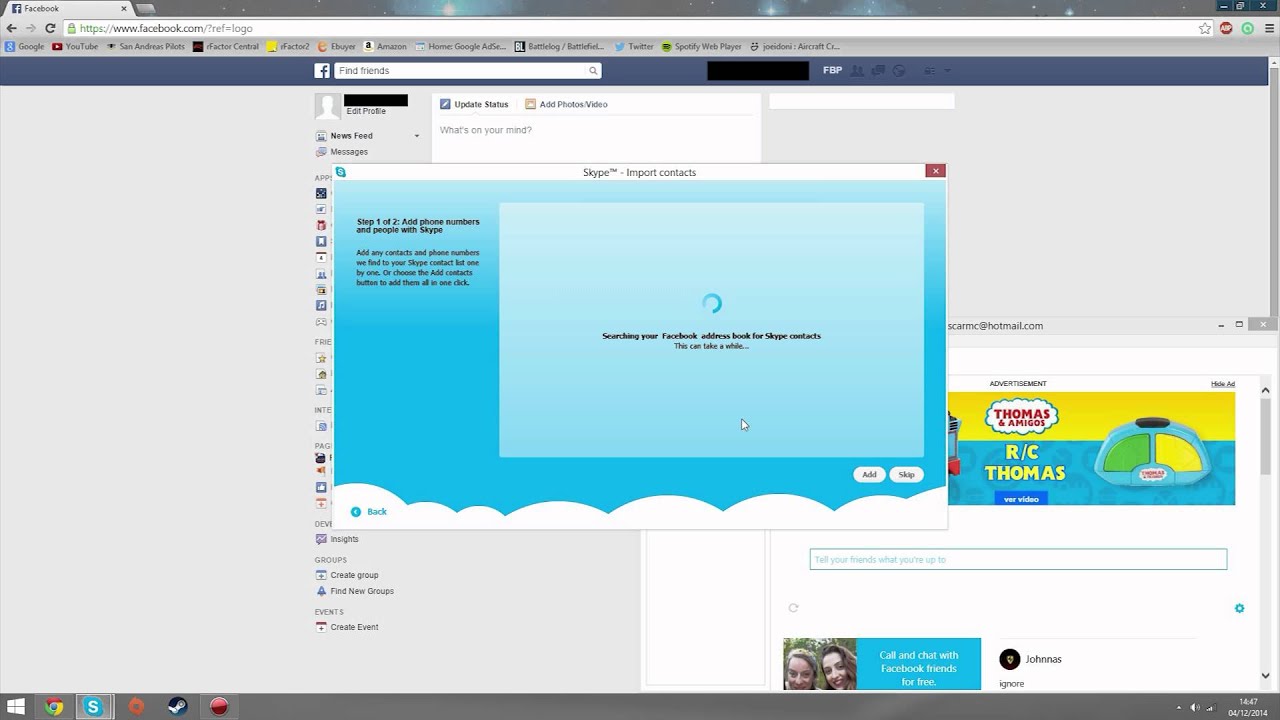Click Hide Ad link in Skype
Screen dimensions: 1280x720
[1223, 384]
